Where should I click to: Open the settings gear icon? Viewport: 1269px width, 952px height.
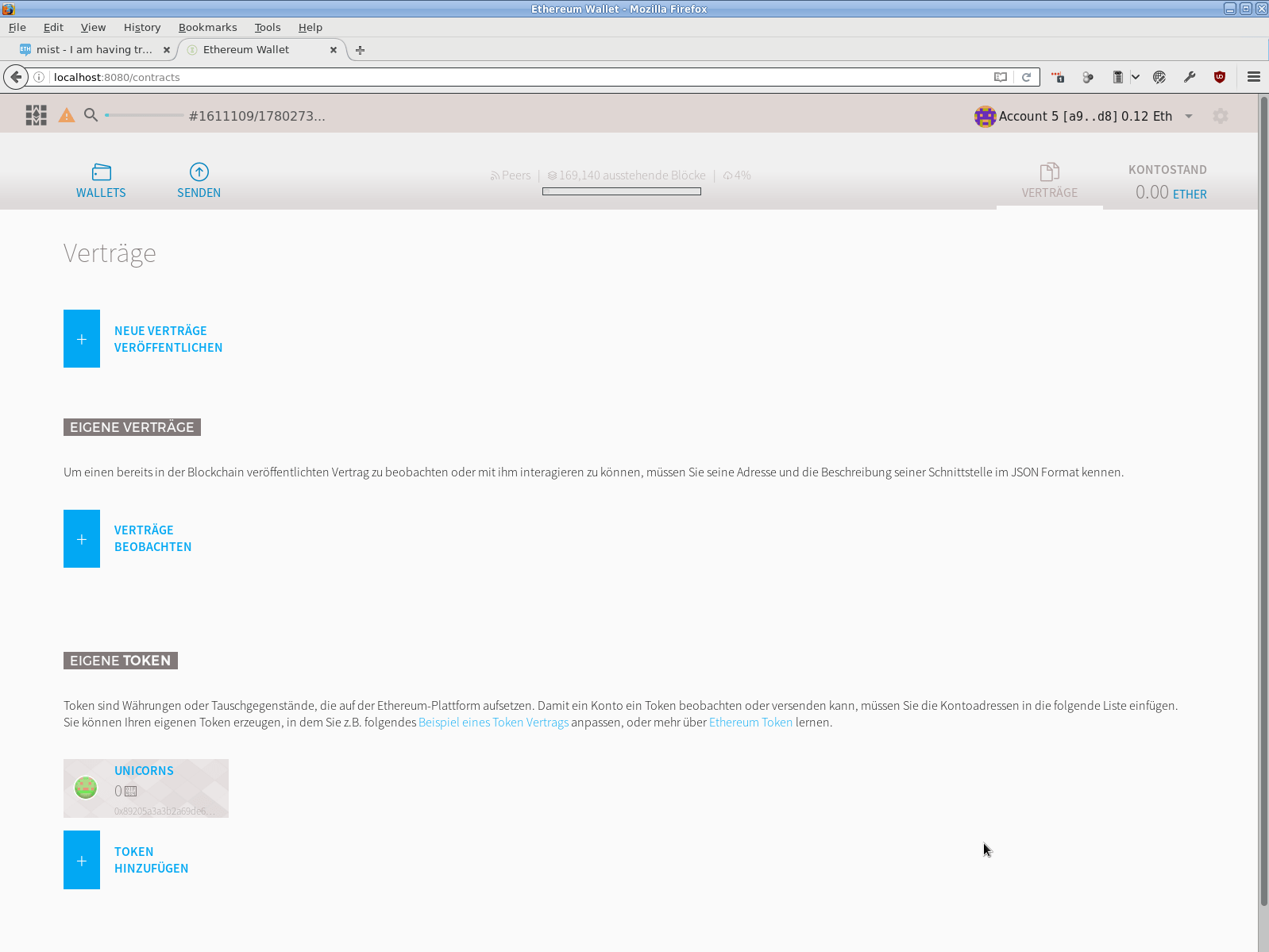pyautogui.click(x=1221, y=116)
